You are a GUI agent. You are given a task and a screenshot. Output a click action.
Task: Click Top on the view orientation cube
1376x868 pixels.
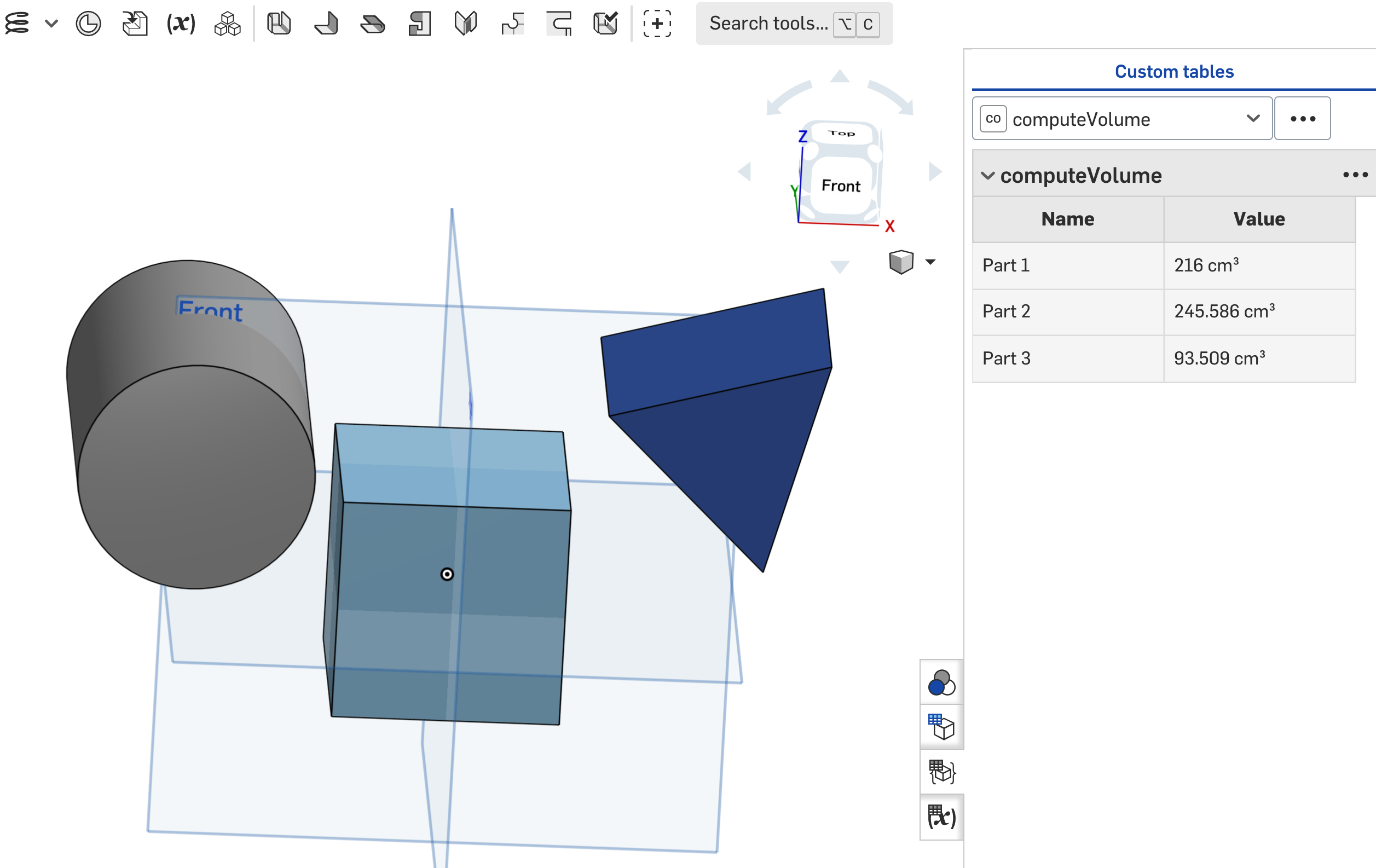841,133
